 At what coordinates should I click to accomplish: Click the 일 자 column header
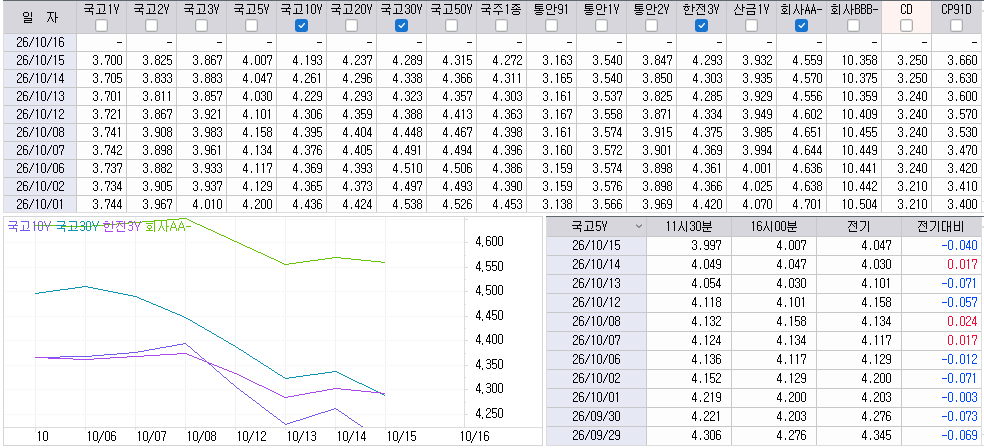pyautogui.click(x=39, y=17)
